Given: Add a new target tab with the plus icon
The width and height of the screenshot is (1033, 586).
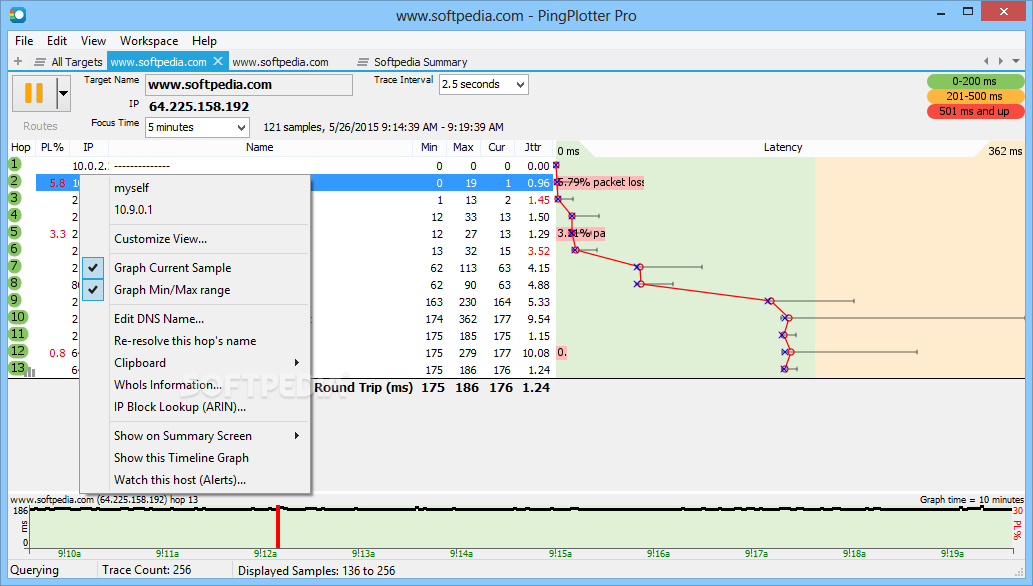Looking at the screenshot, I should (x=18, y=61).
